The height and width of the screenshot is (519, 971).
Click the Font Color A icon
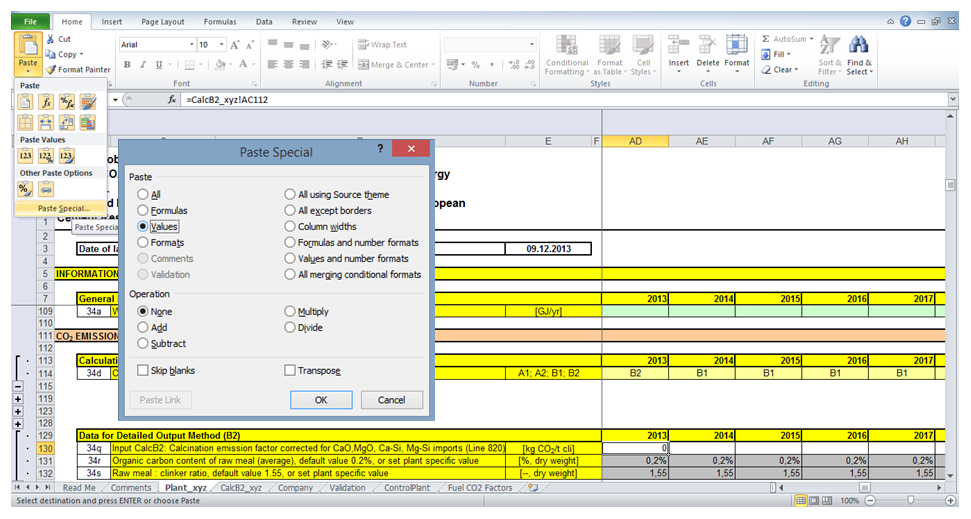tap(243, 64)
